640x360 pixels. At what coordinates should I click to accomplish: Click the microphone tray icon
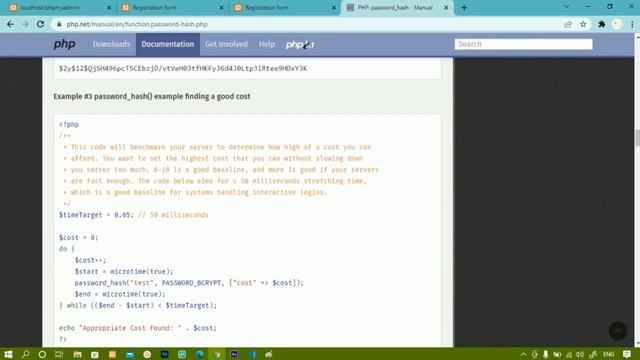[545, 354]
